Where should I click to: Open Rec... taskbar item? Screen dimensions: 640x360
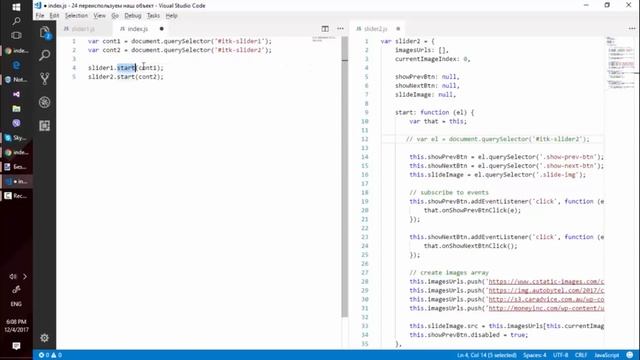[x=16, y=196]
